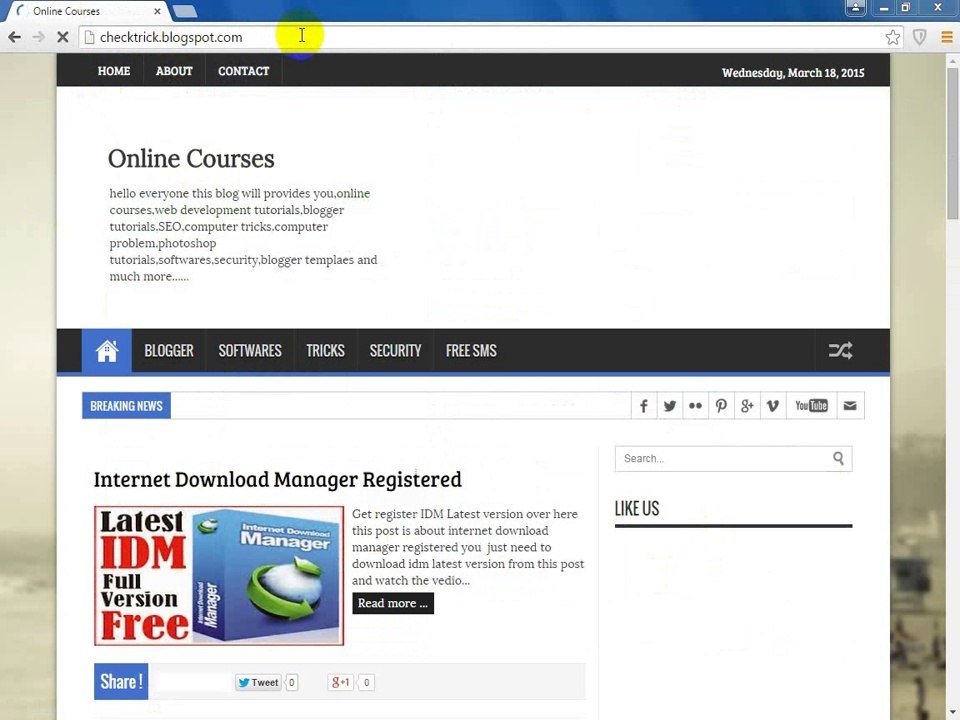Open the Pinterest social icon

721,406
